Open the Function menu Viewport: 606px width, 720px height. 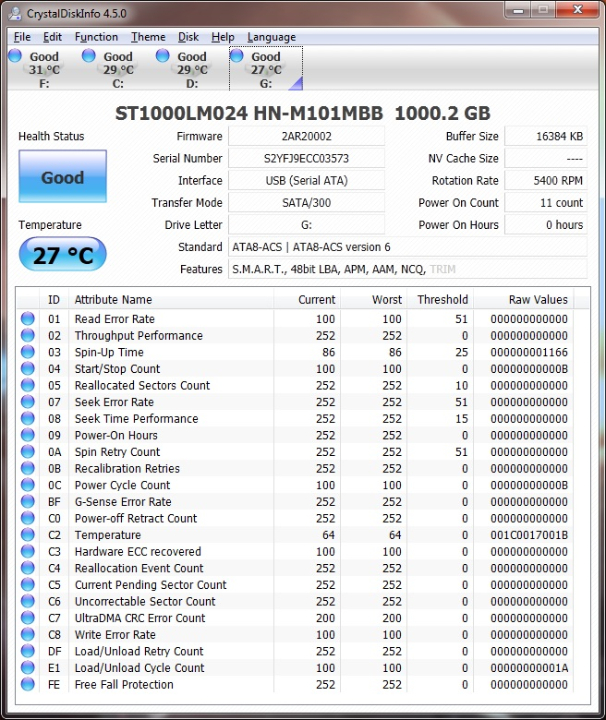click(96, 37)
